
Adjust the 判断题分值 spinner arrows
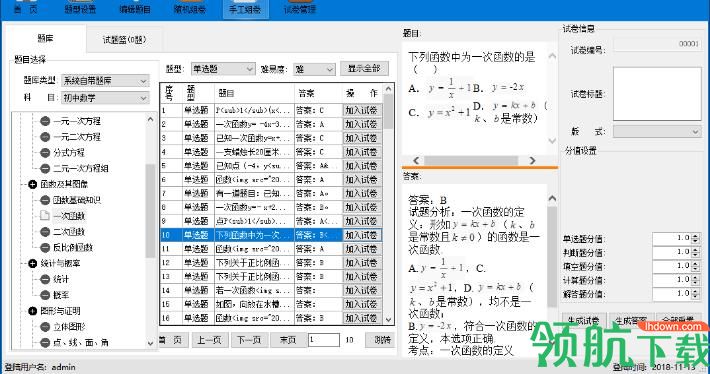click(696, 252)
